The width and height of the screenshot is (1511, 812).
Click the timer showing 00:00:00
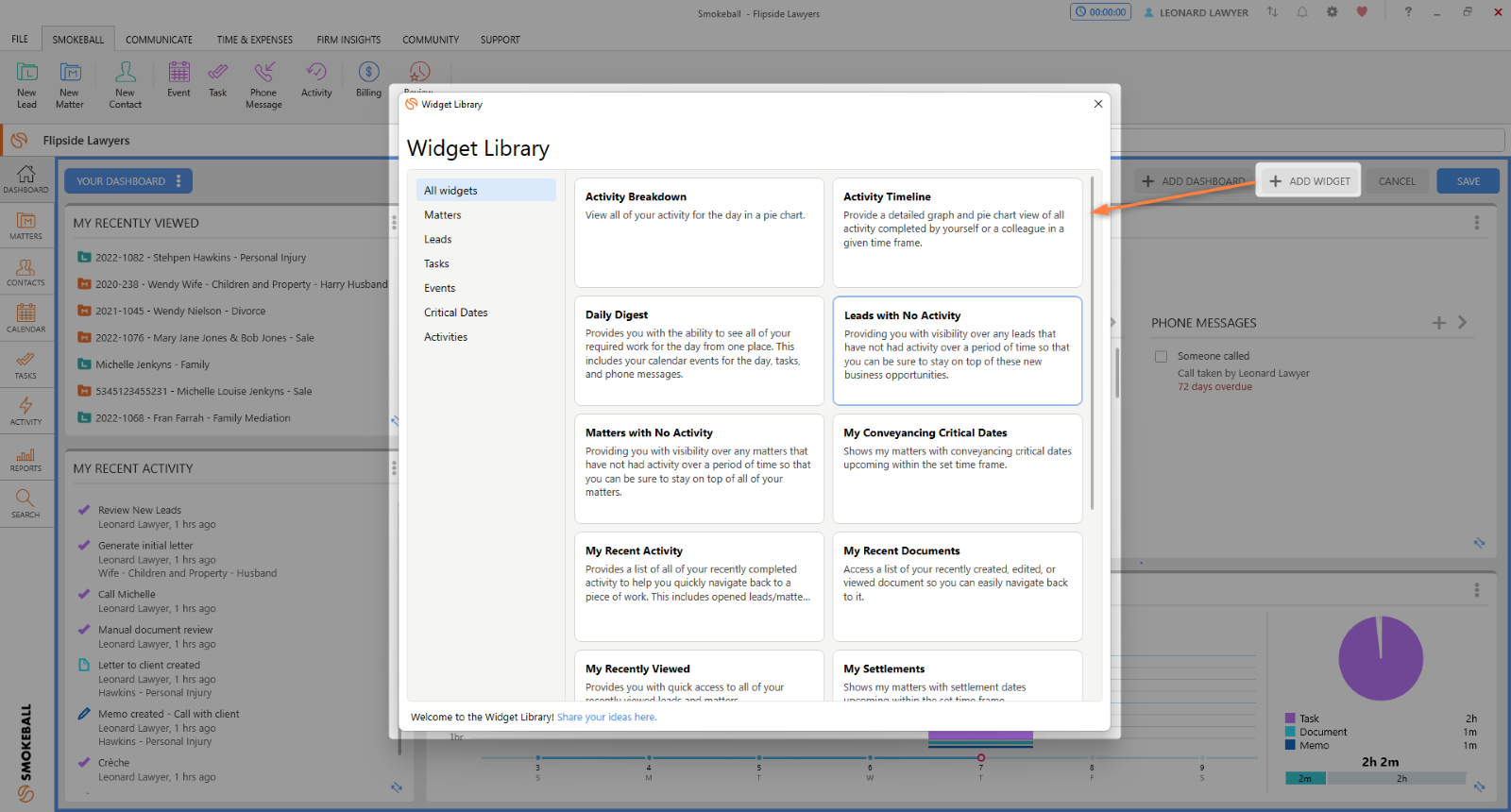[1100, 12]
